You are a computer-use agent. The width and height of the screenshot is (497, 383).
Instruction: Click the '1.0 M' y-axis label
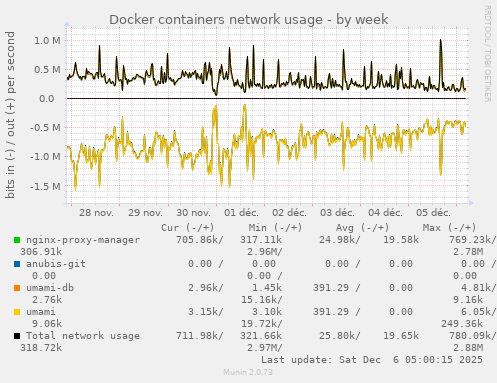pyautogui.click(x=47, y=41)
